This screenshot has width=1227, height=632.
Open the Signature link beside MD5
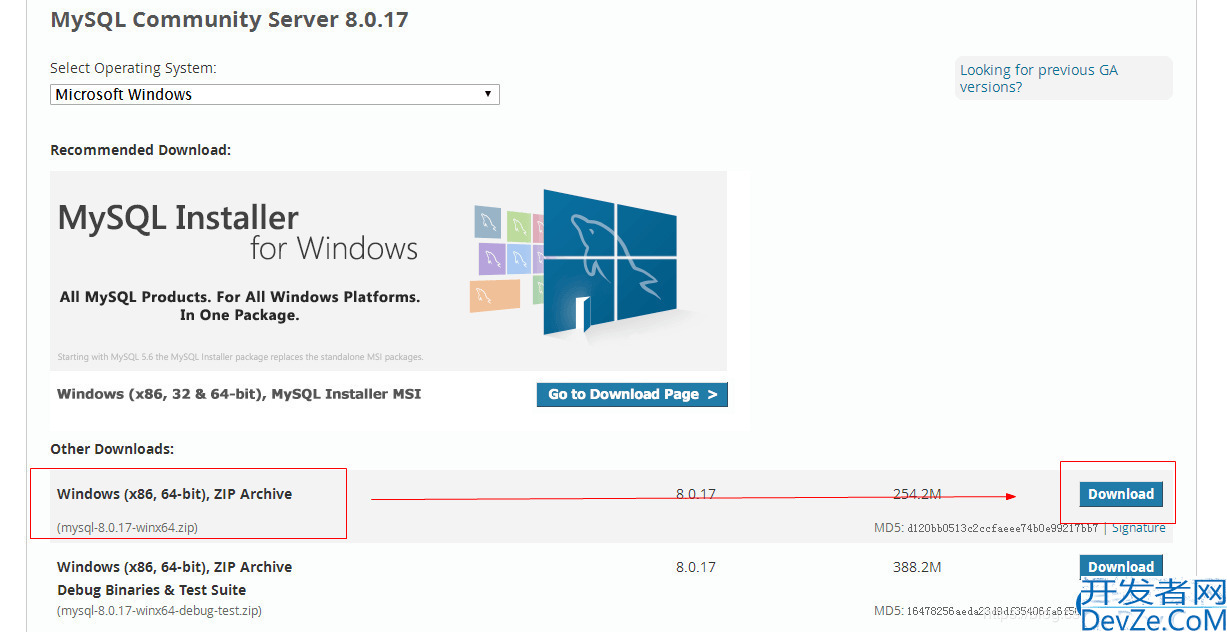(x=1138, y=528)
